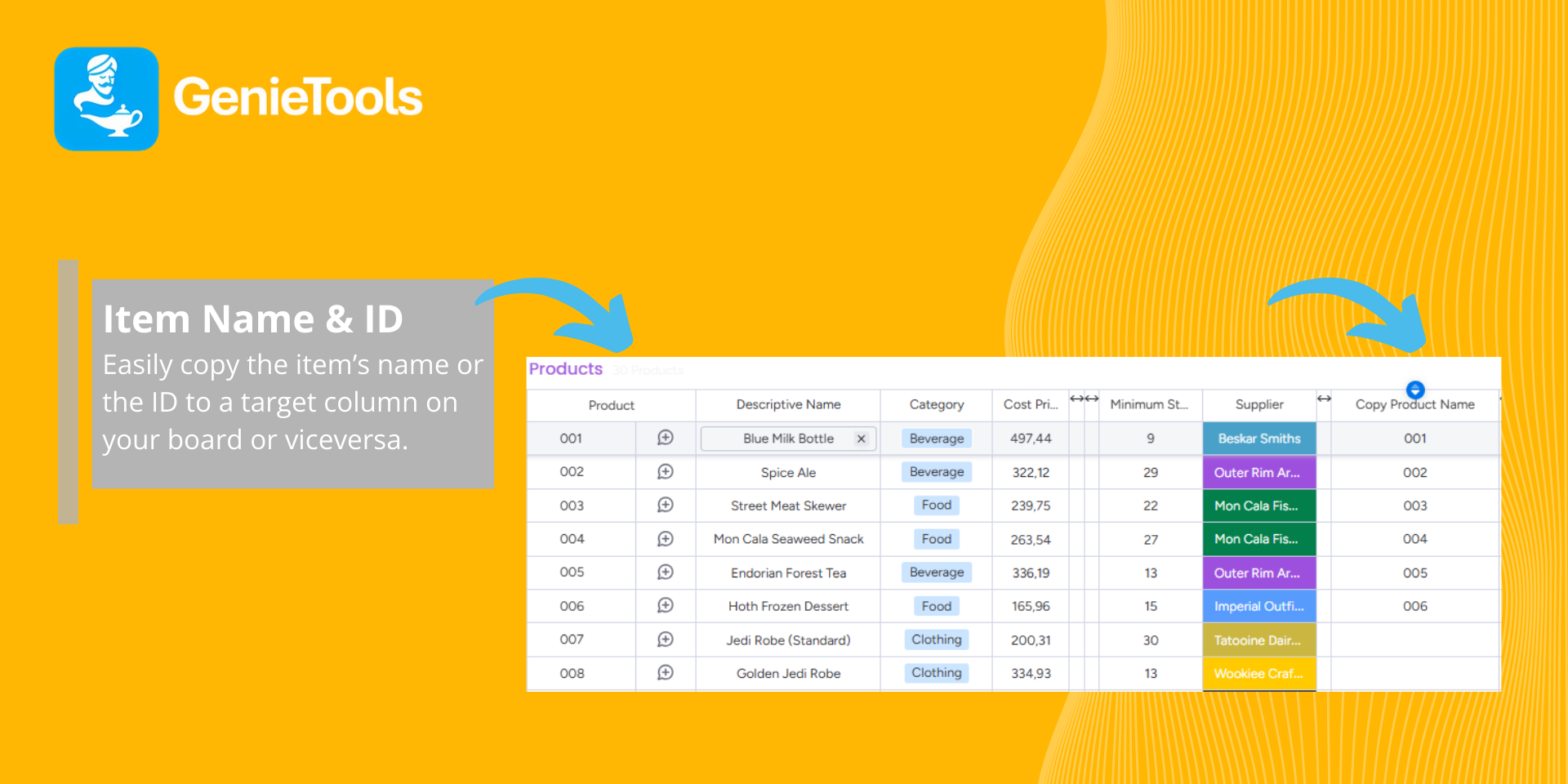This screenshot has height=784, width=1568.
Task: Select the Descriptive Name column header
Action: pyautogui.click(x=788, y=404)
